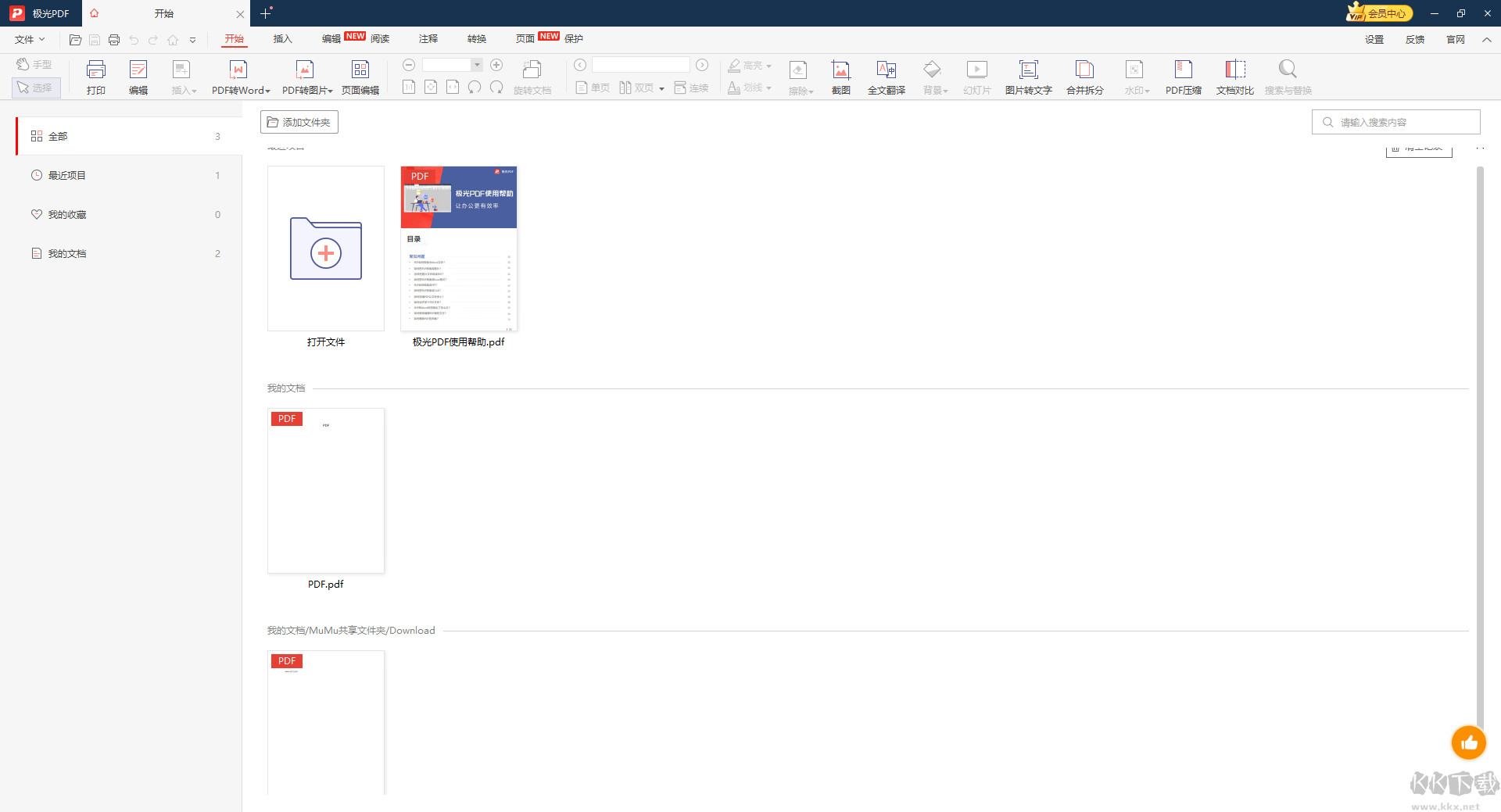Click the redo arrow icon
Viewport: 1501px width, 812px height.
pyautogui.click(x=153, y=39)
